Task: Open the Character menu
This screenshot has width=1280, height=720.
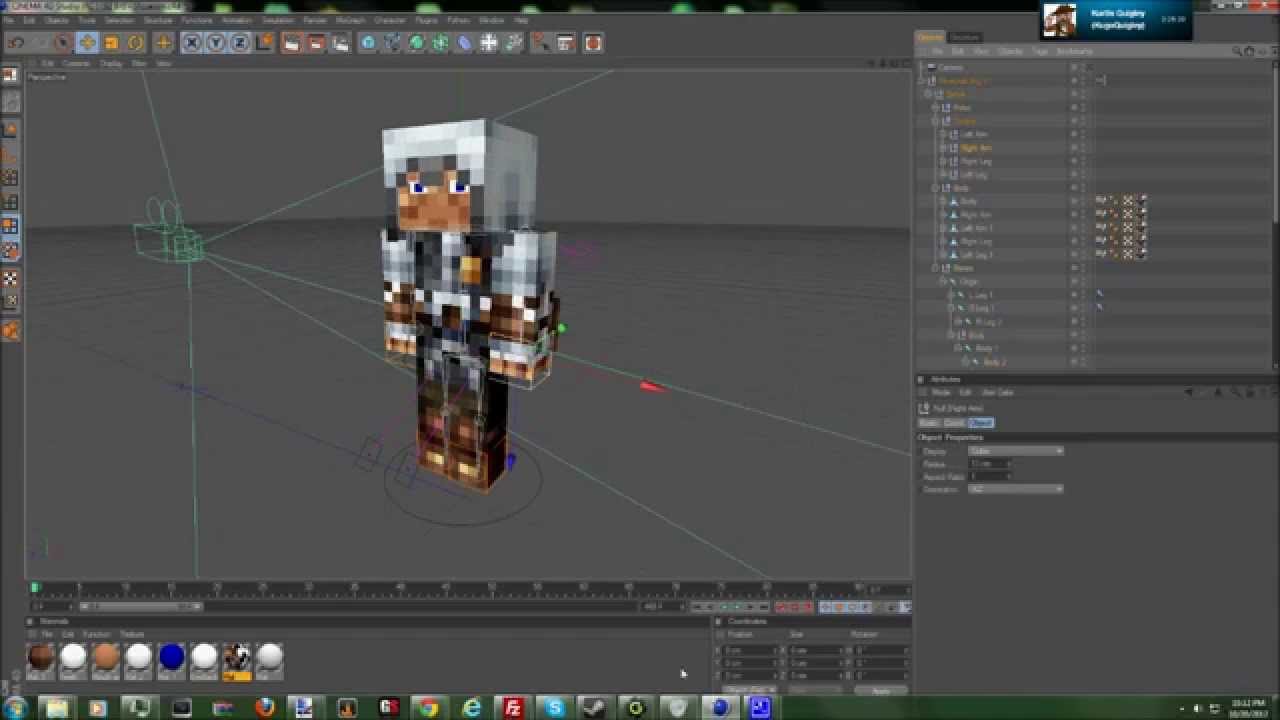Action: tap(389, 20)
